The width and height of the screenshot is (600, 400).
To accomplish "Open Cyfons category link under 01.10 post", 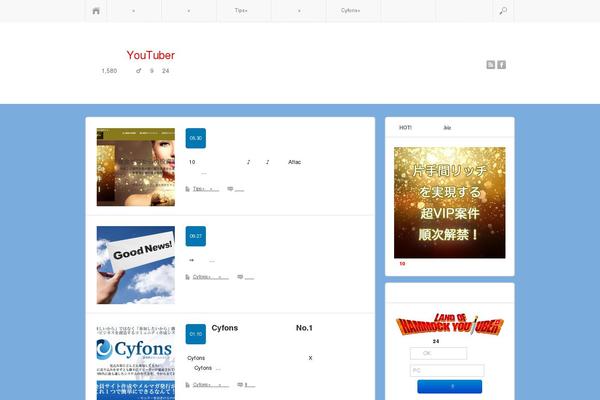I will tap(210, 385).
